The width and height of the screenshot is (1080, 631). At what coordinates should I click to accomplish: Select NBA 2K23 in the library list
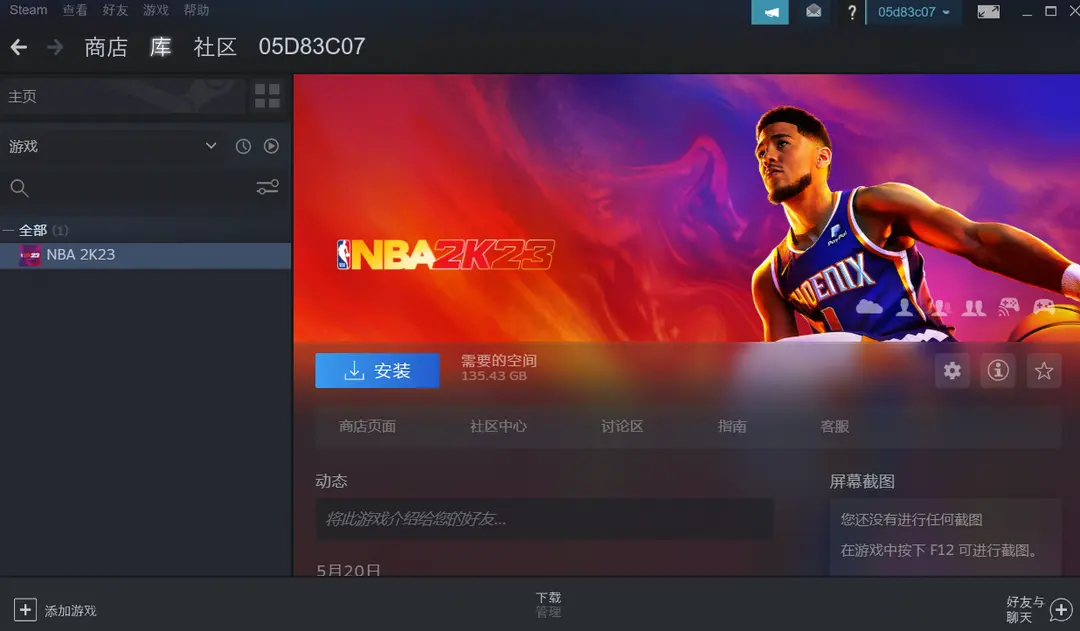[x=145, y=255]
